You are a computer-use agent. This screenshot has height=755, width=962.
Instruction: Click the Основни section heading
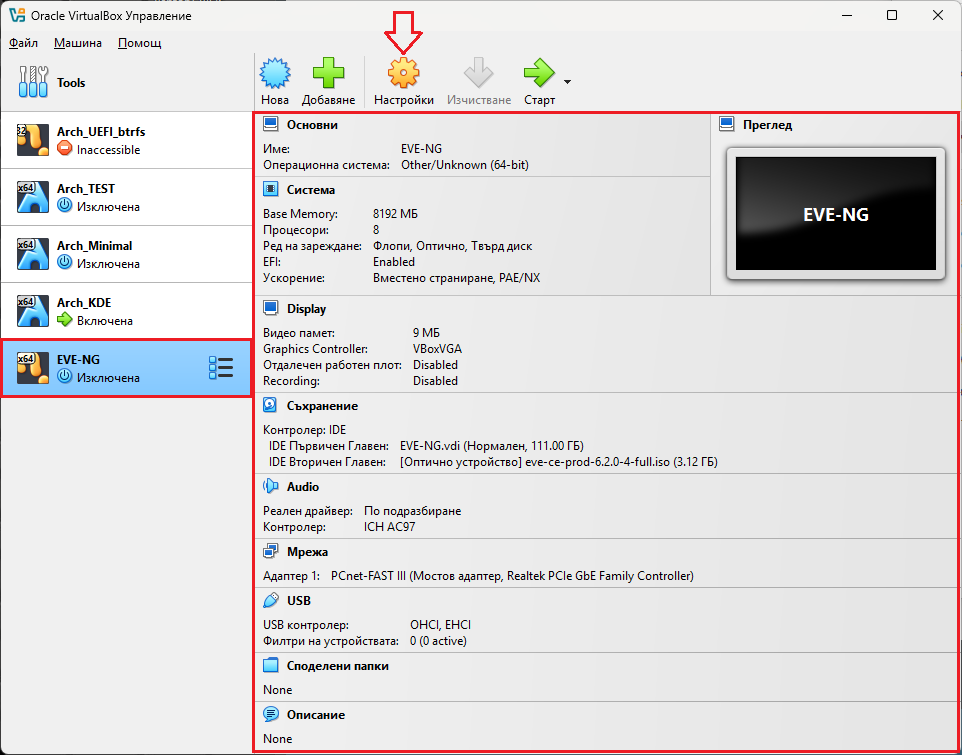[312, 125]
